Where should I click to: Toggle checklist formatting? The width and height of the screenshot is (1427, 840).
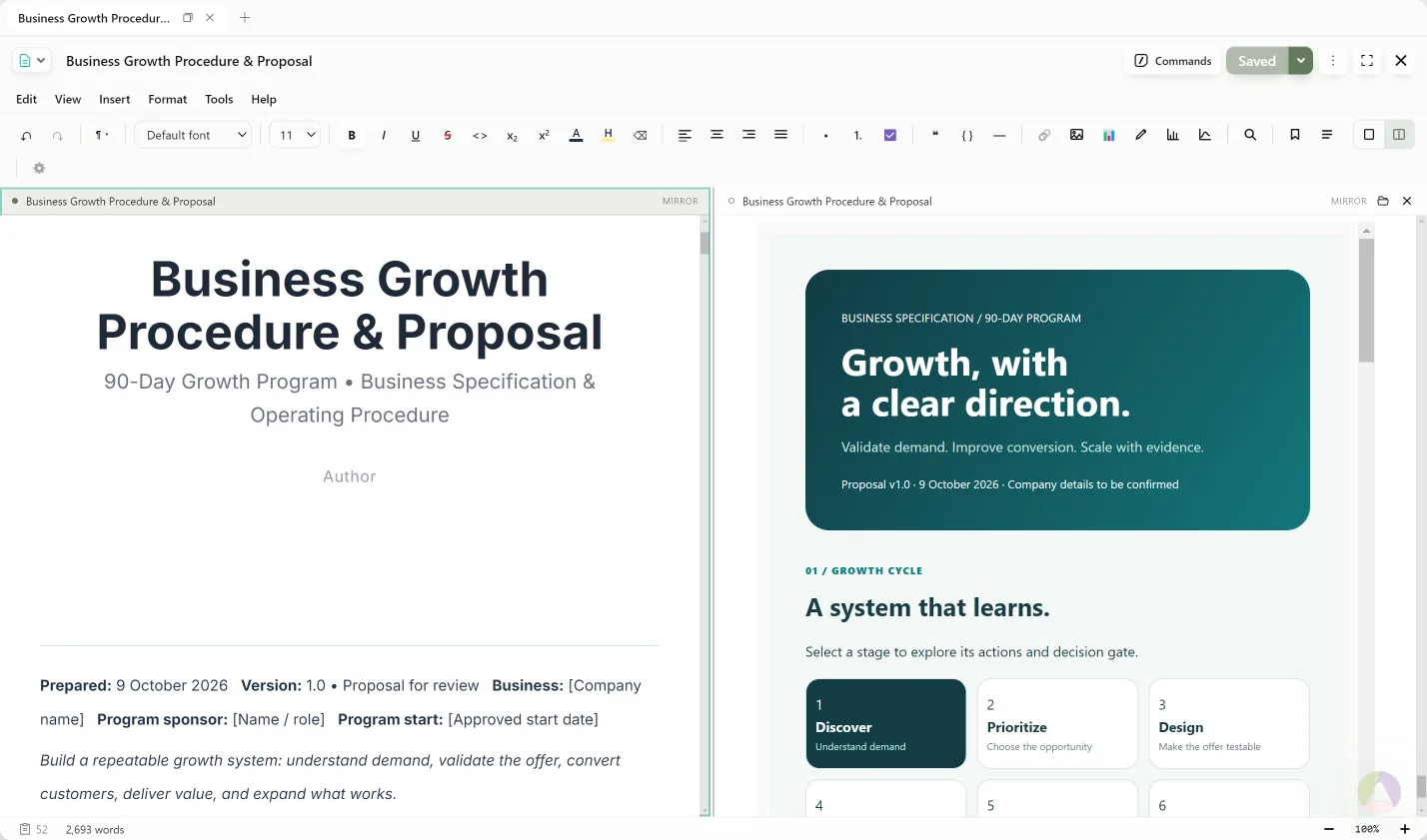coord(890,135)
